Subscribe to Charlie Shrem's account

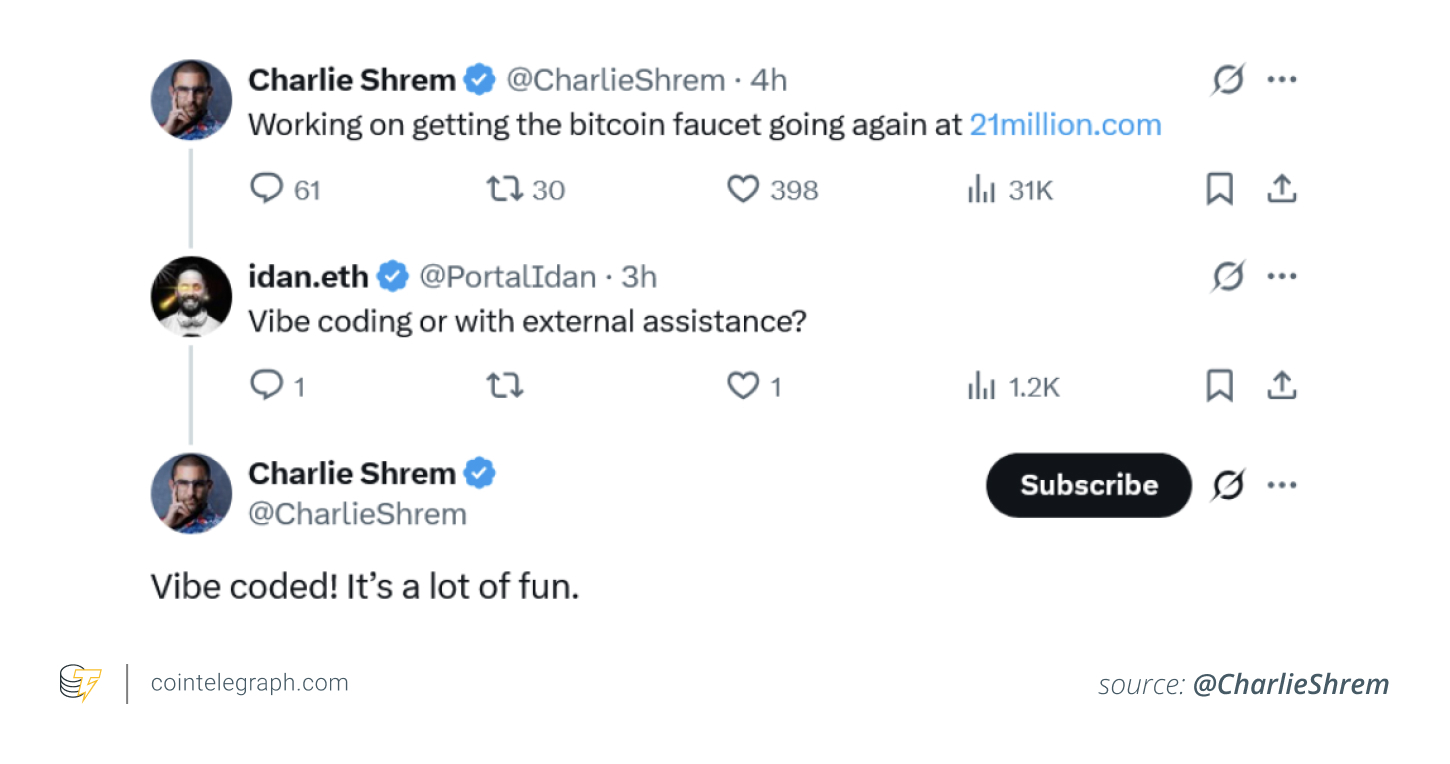(1088, 485)
